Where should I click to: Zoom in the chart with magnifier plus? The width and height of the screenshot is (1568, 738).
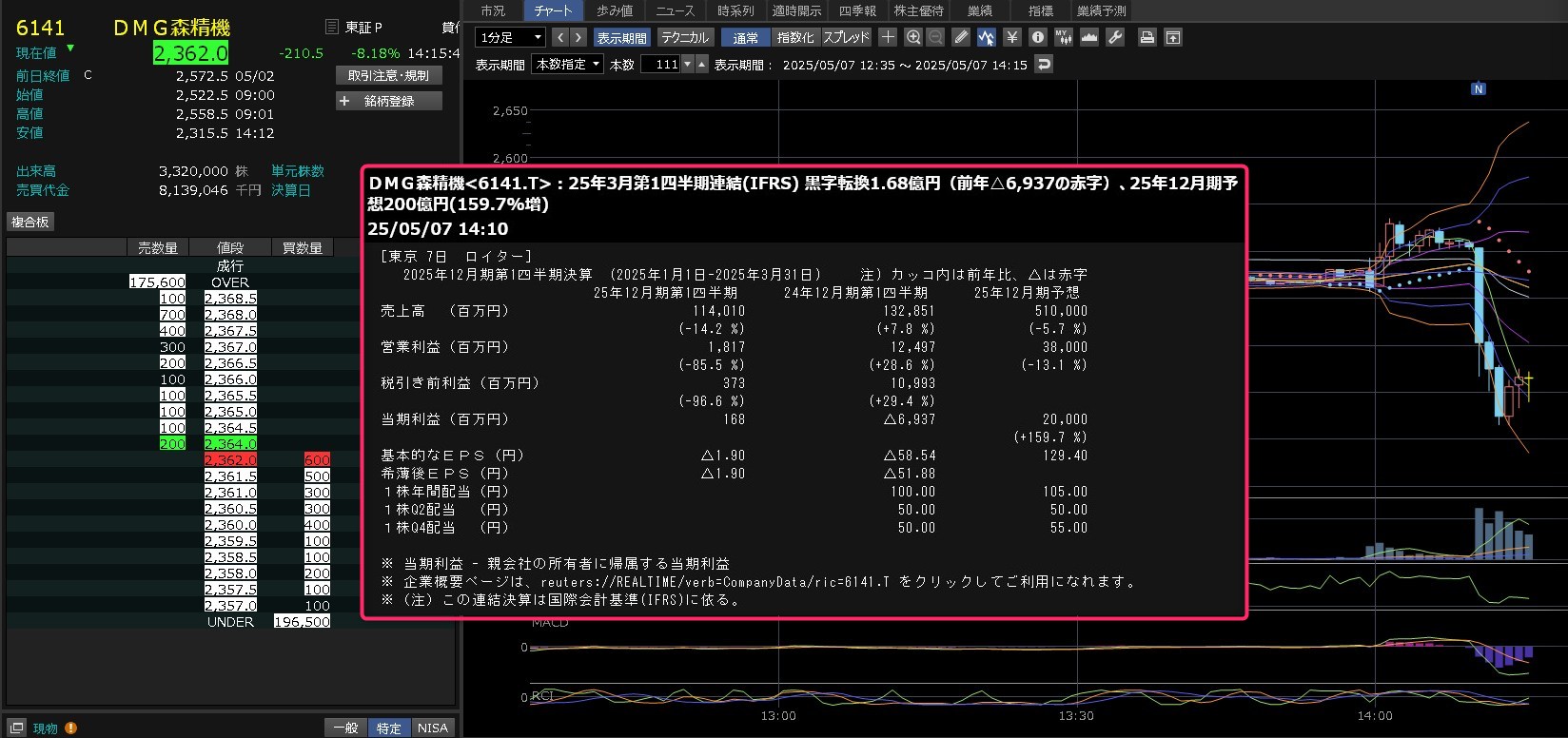point(913,37)
